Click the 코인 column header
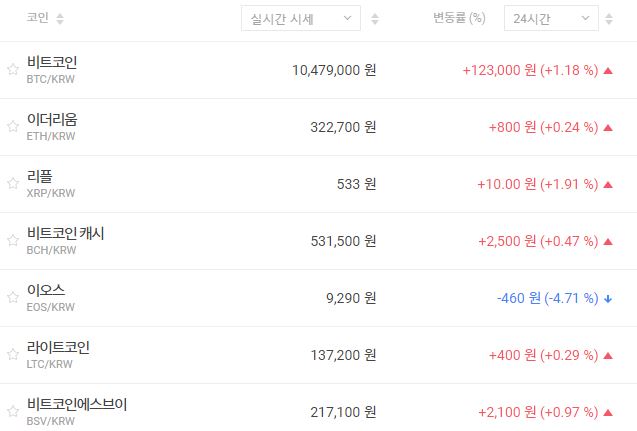 (38, 19)
